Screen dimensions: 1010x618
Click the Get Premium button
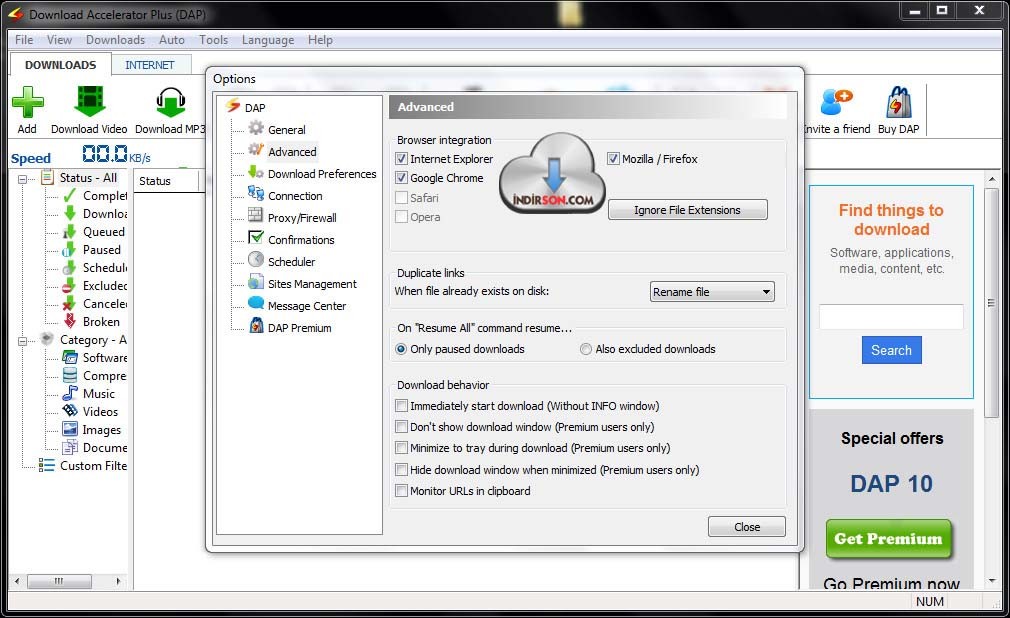[x=888, y=539]
